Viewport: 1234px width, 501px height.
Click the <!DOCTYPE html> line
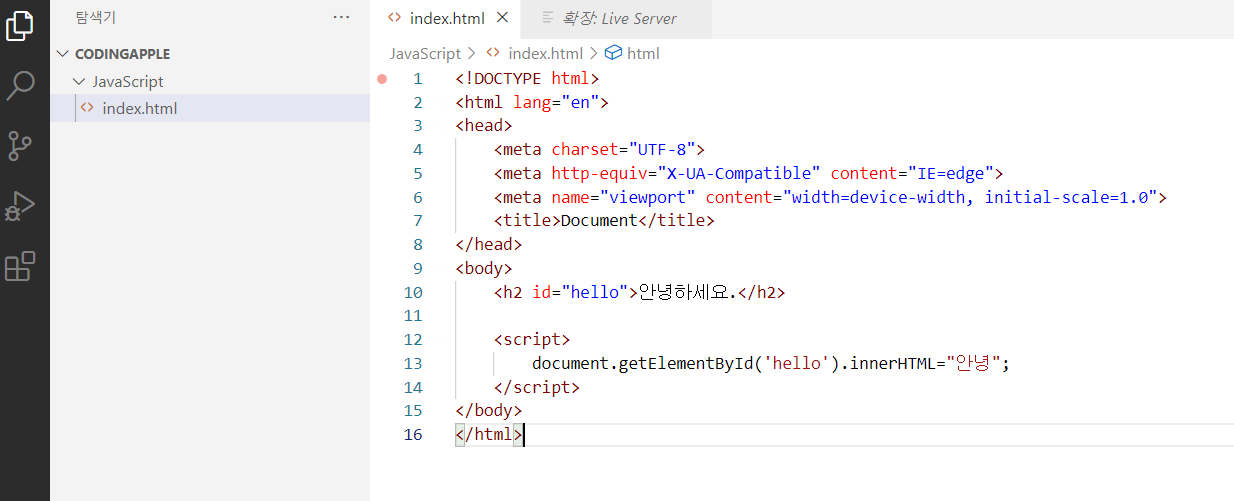tap(527, 78)
